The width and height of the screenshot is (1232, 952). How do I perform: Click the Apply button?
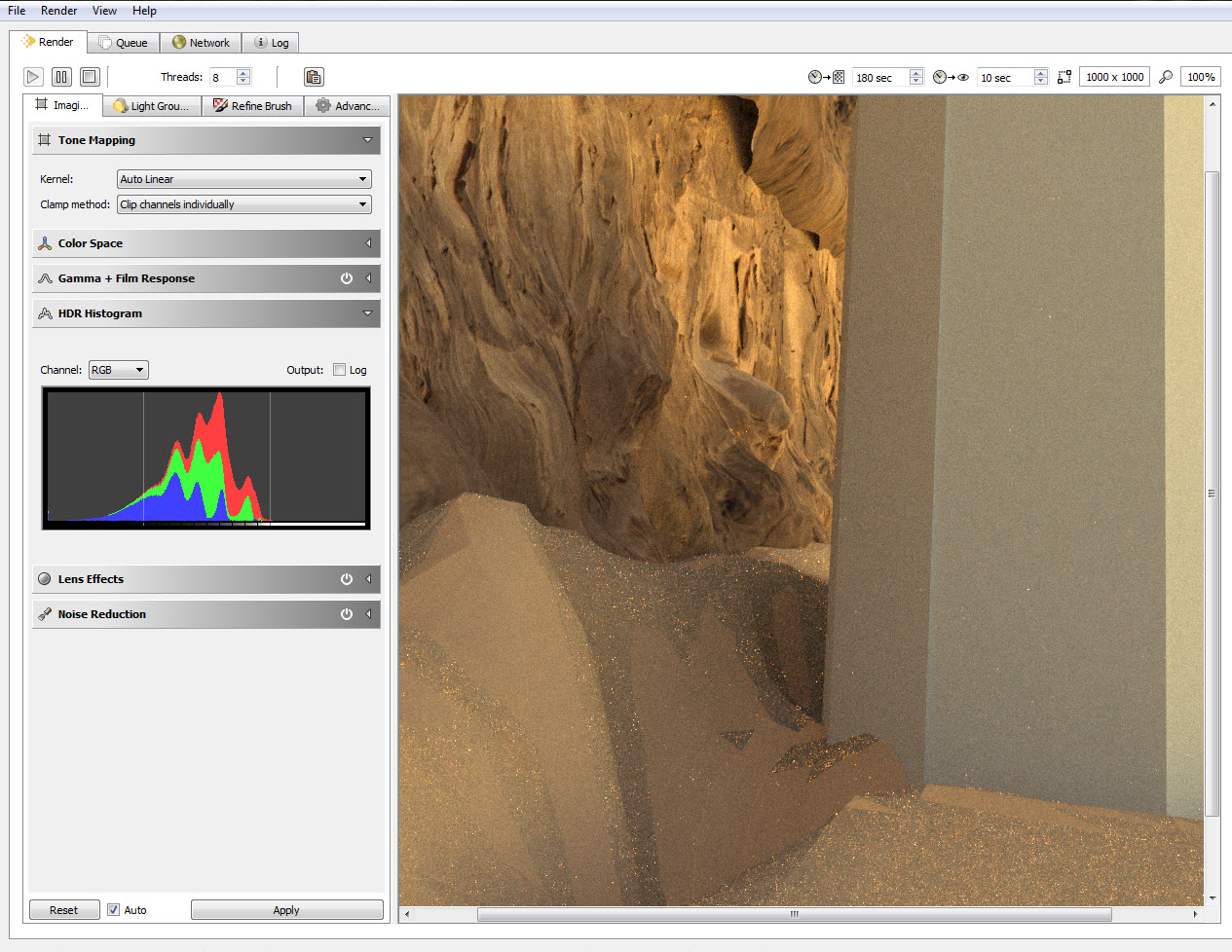(286, 910)
